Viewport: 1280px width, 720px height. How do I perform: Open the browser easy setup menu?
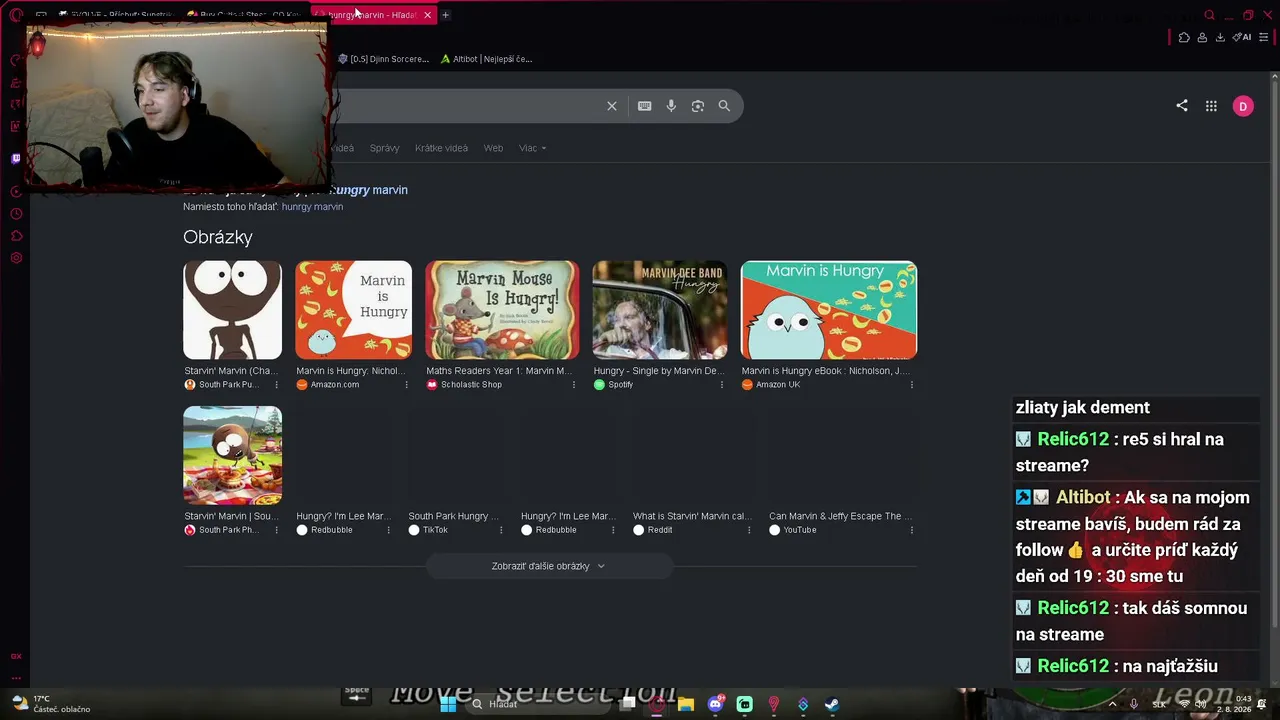click(x=1263, y=38)
